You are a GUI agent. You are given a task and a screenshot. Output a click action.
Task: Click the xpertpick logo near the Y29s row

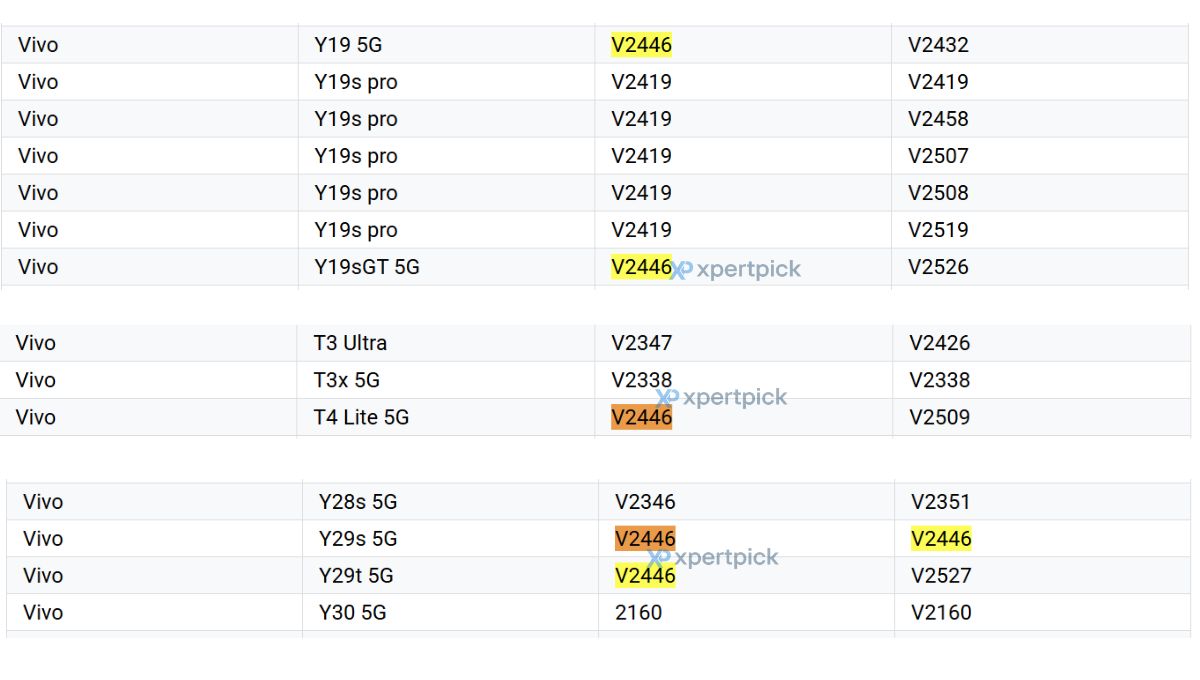tap(713, 558)
